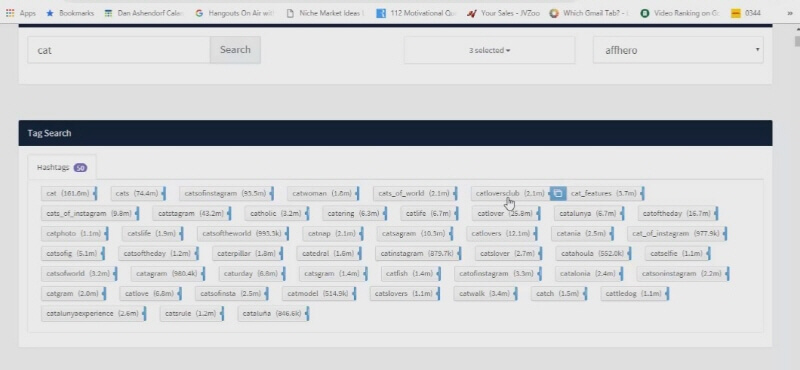
Task: Select the catahoula hashtag chip
Action: pos(594,253)
